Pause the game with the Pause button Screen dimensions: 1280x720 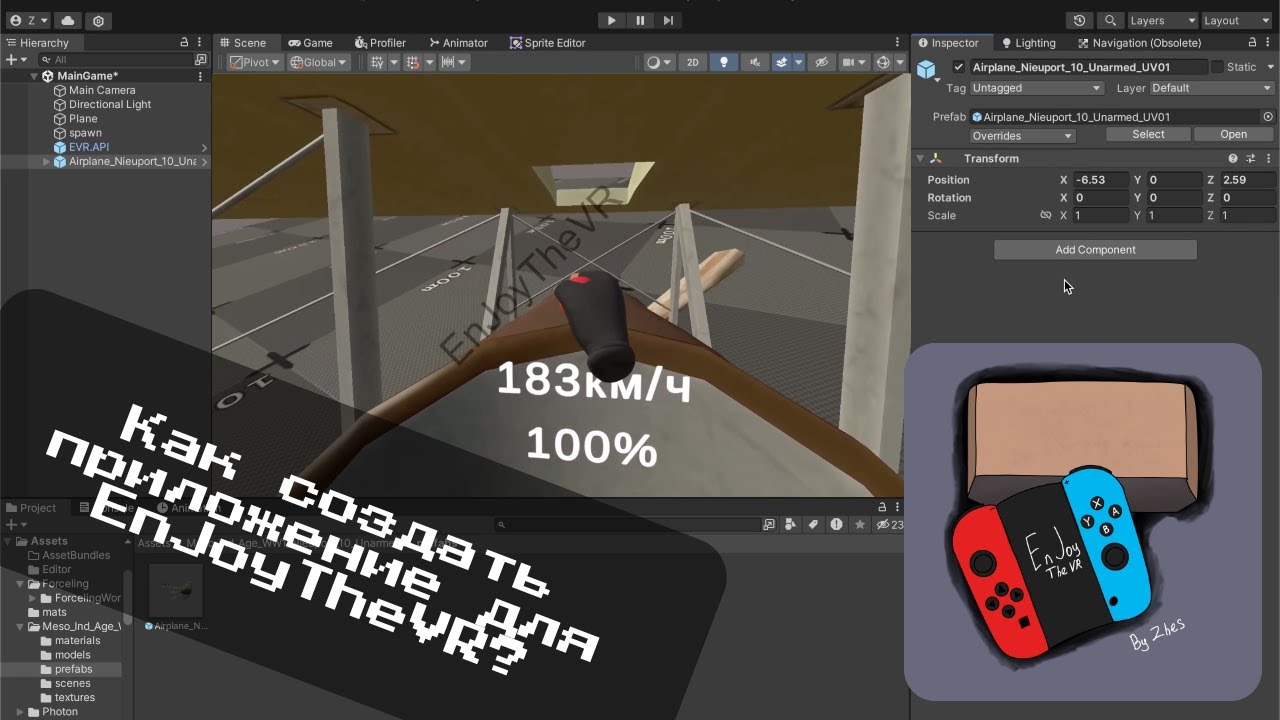(x=640, y=20)
